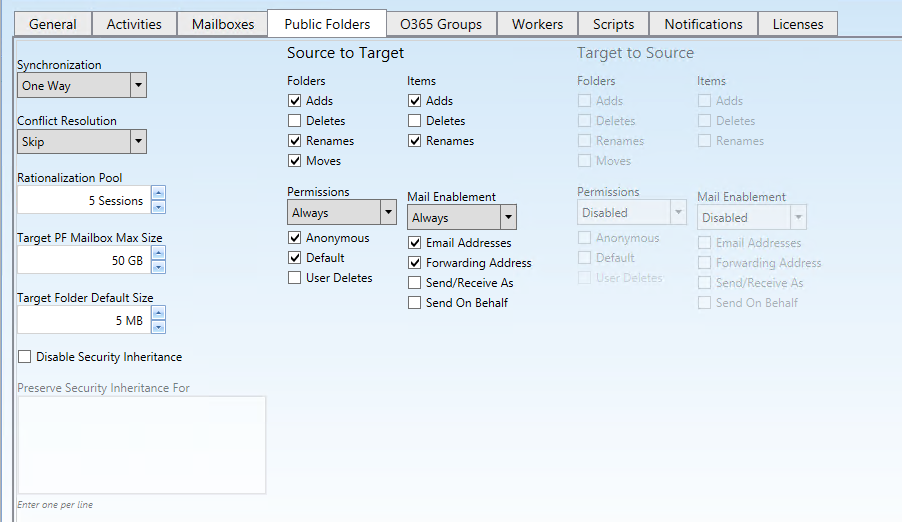Decrease Rationalization Pool sessions with down arrow

click(x=158, y=207)
